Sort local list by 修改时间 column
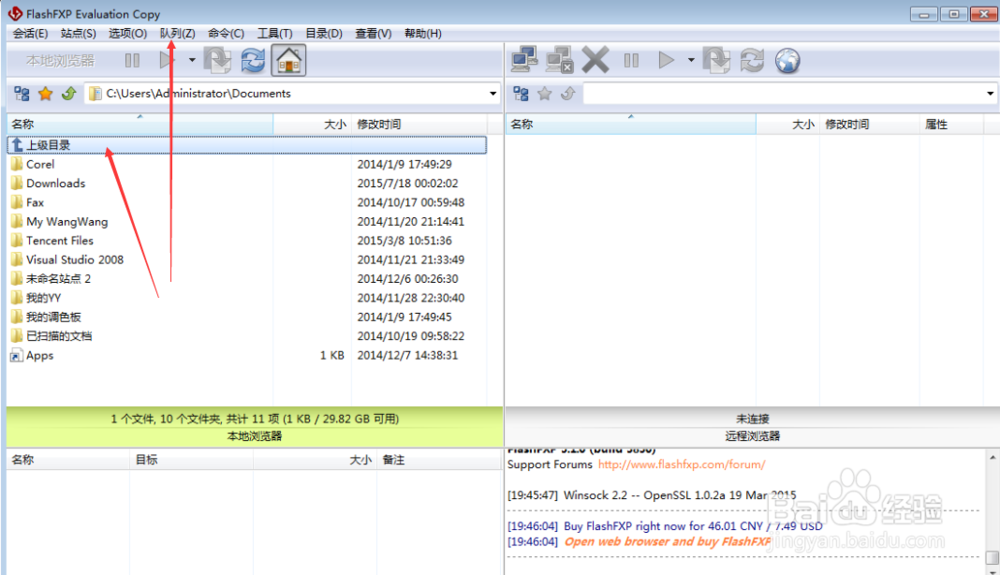Viewport: 1000px width, 575px height. (x=419, y=124)
